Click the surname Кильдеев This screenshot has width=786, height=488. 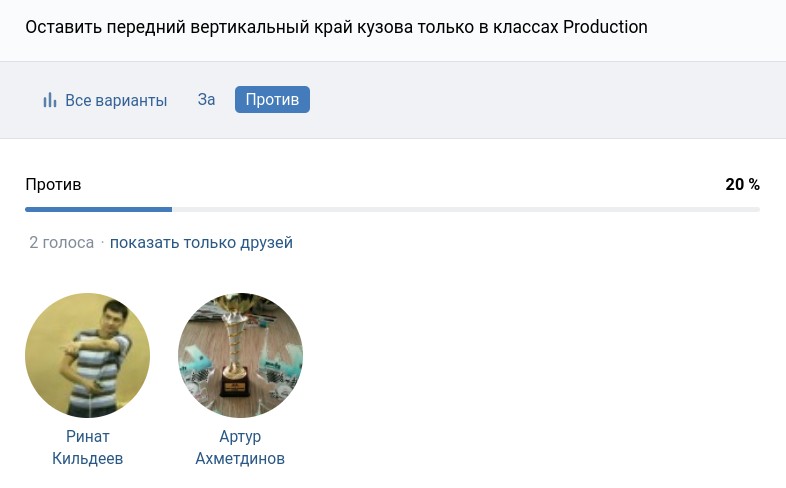click(87, 459)
